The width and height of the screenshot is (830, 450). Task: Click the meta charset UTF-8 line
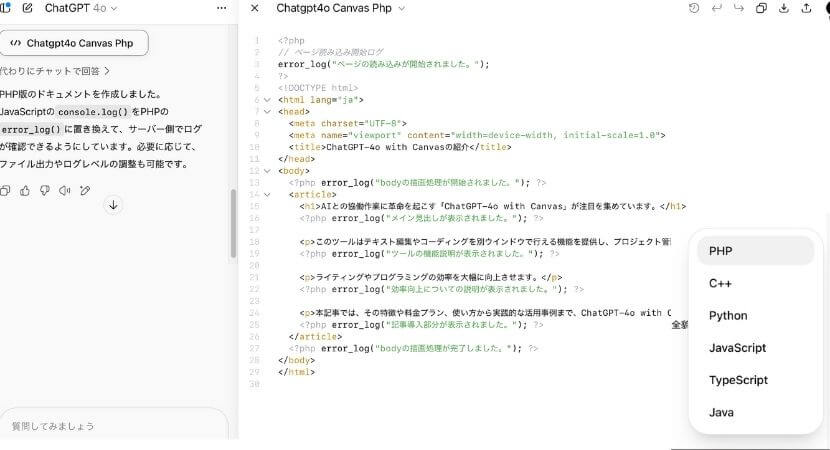(347, 123)
